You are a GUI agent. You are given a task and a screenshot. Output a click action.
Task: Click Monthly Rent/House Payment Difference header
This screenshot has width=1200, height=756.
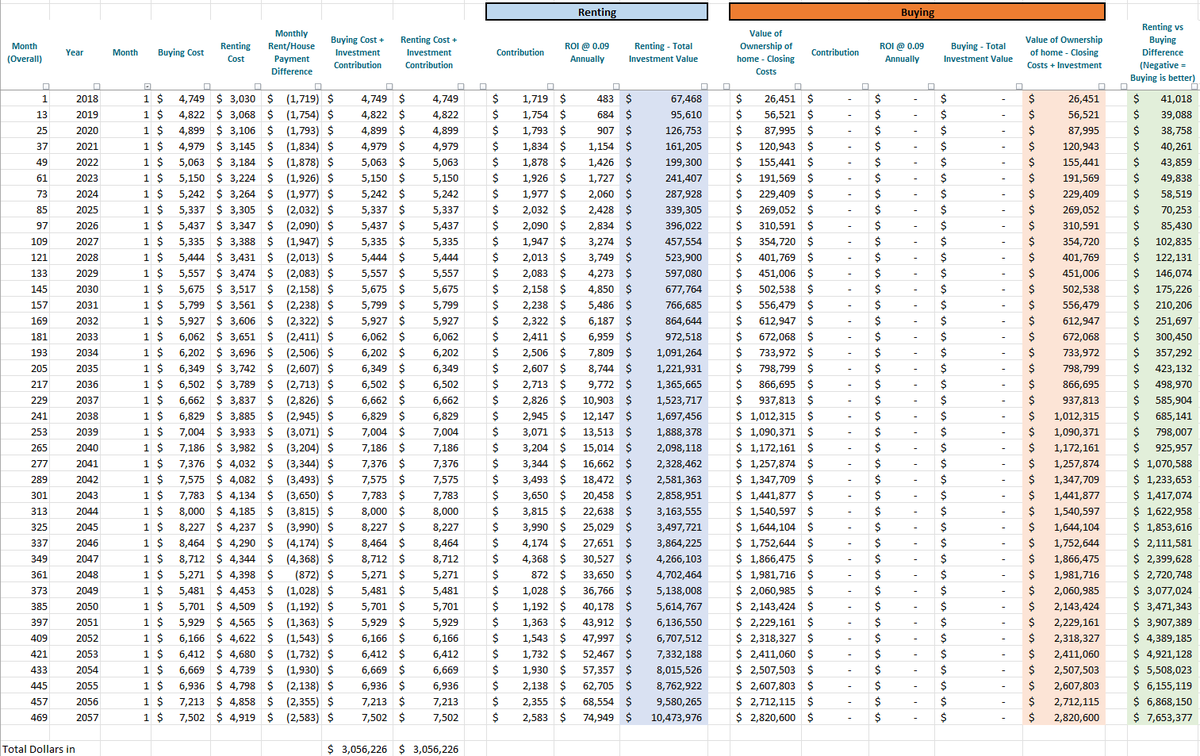click(291, 53)
